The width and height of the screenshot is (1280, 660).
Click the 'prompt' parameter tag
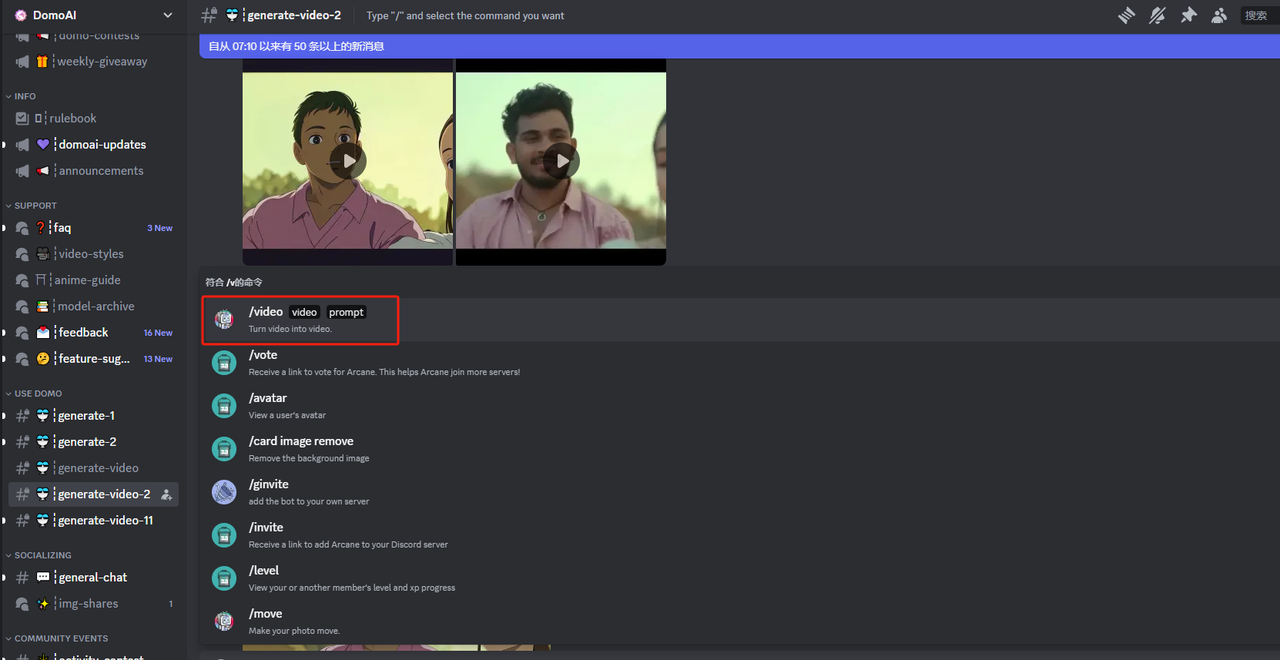point(346,312)
